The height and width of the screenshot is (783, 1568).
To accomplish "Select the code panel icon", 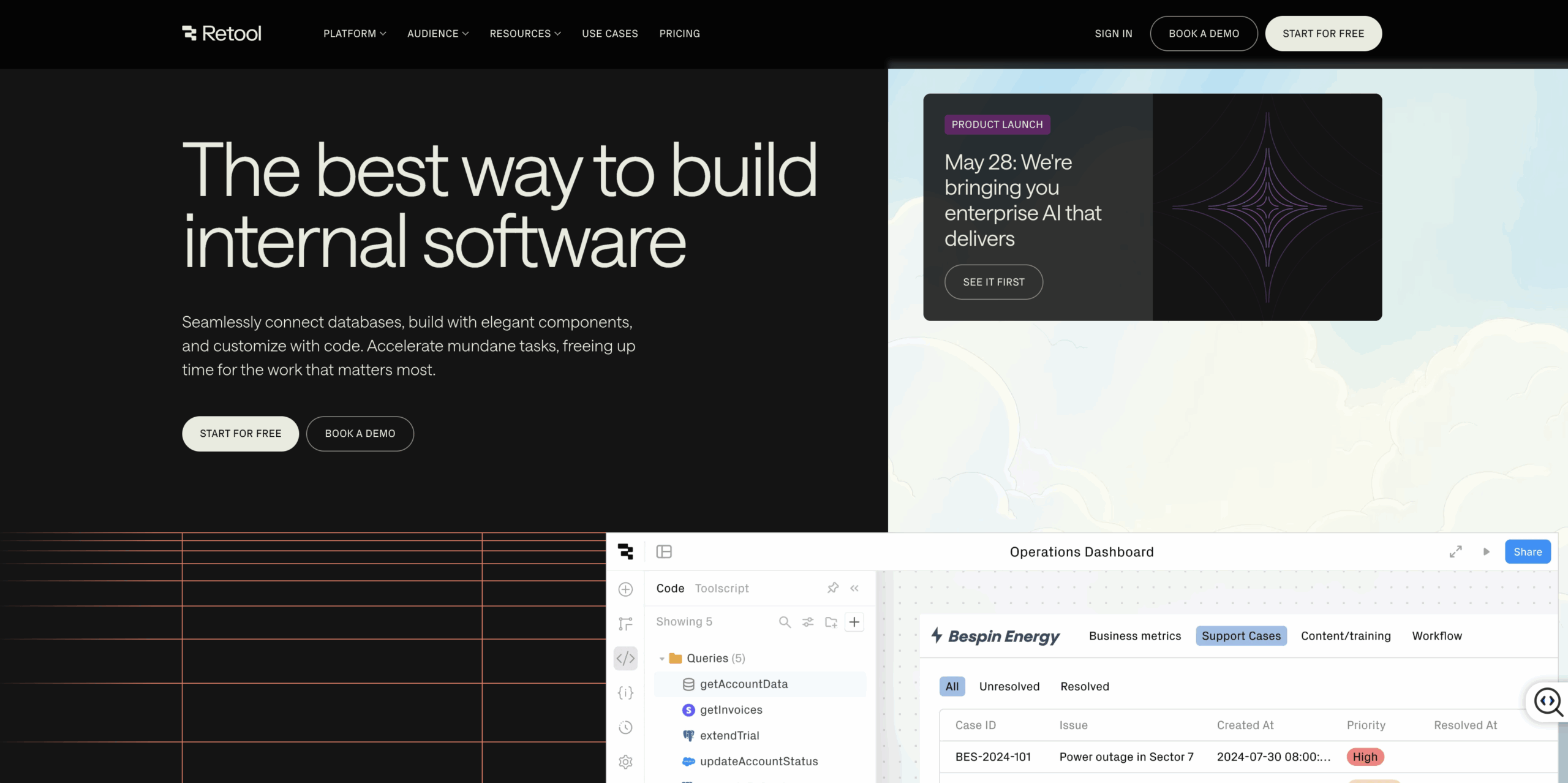I will (625, 659).
